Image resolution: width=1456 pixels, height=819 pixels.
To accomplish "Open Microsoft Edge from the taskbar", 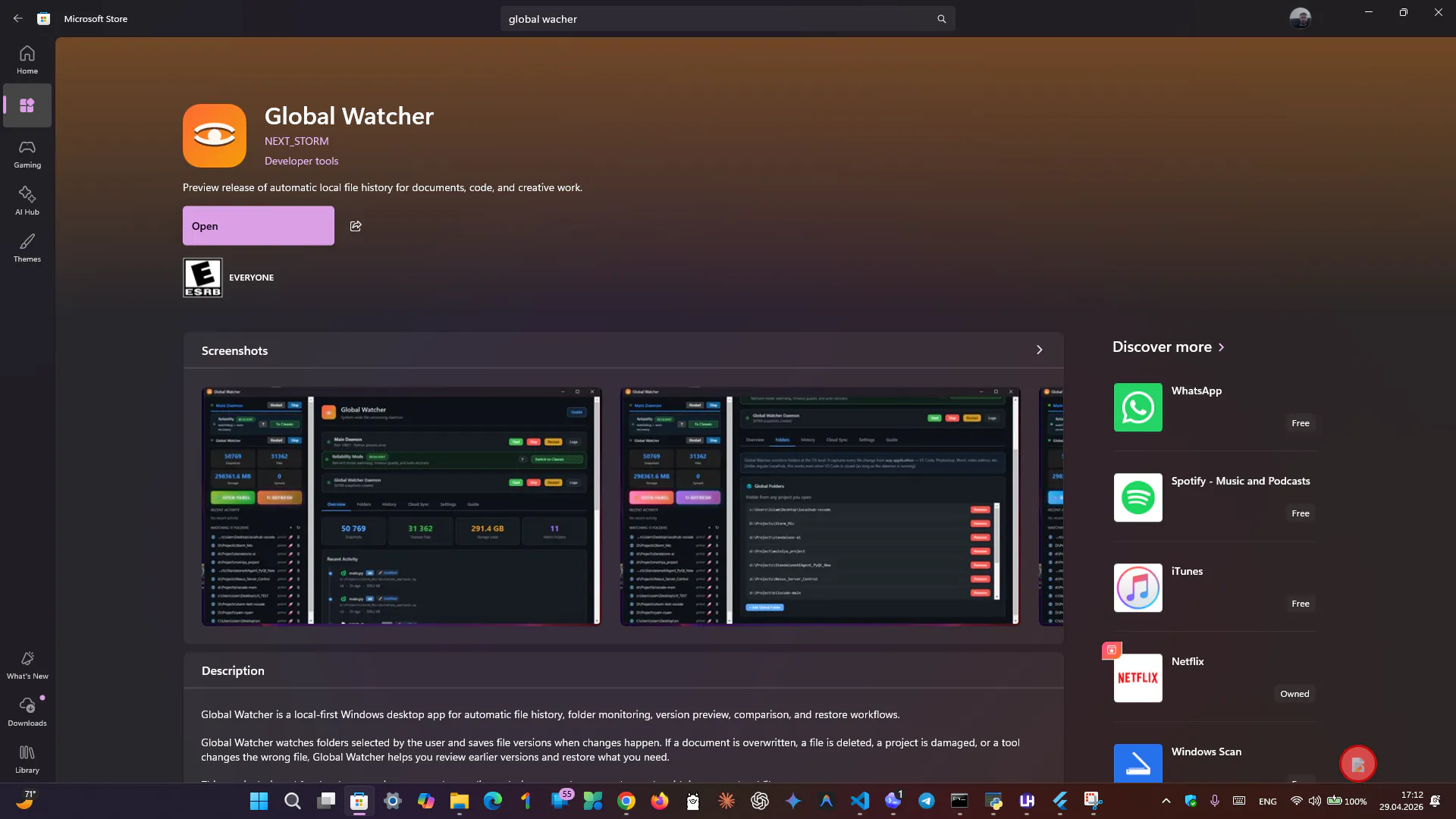I will pyautogui.click(x=493, y=801).
